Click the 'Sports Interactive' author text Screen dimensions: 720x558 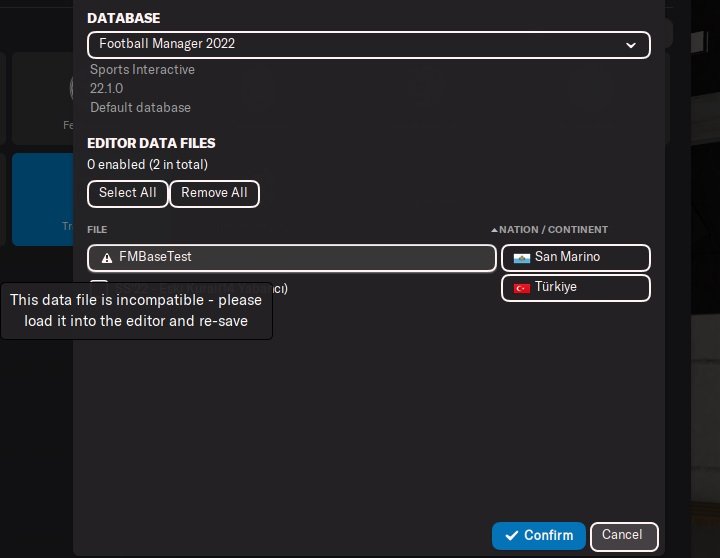point(142,69)
